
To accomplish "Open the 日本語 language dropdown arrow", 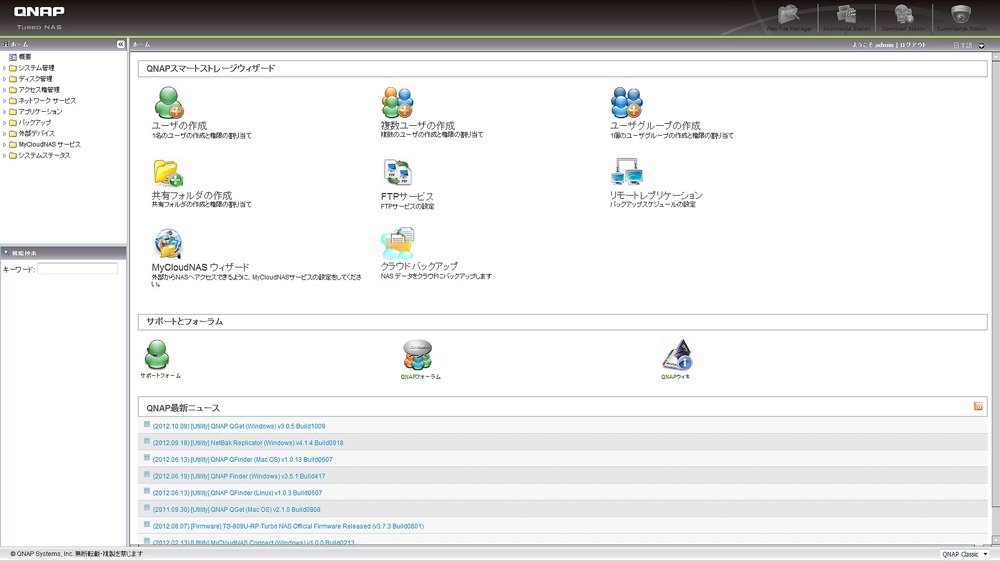I will coord(982,45).
